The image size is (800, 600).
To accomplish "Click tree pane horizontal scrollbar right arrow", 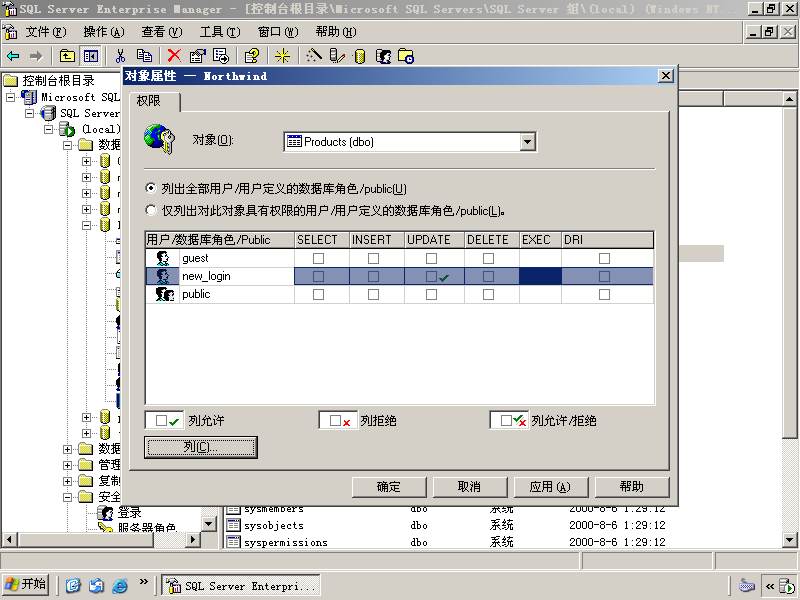I will tap(192, 539).
